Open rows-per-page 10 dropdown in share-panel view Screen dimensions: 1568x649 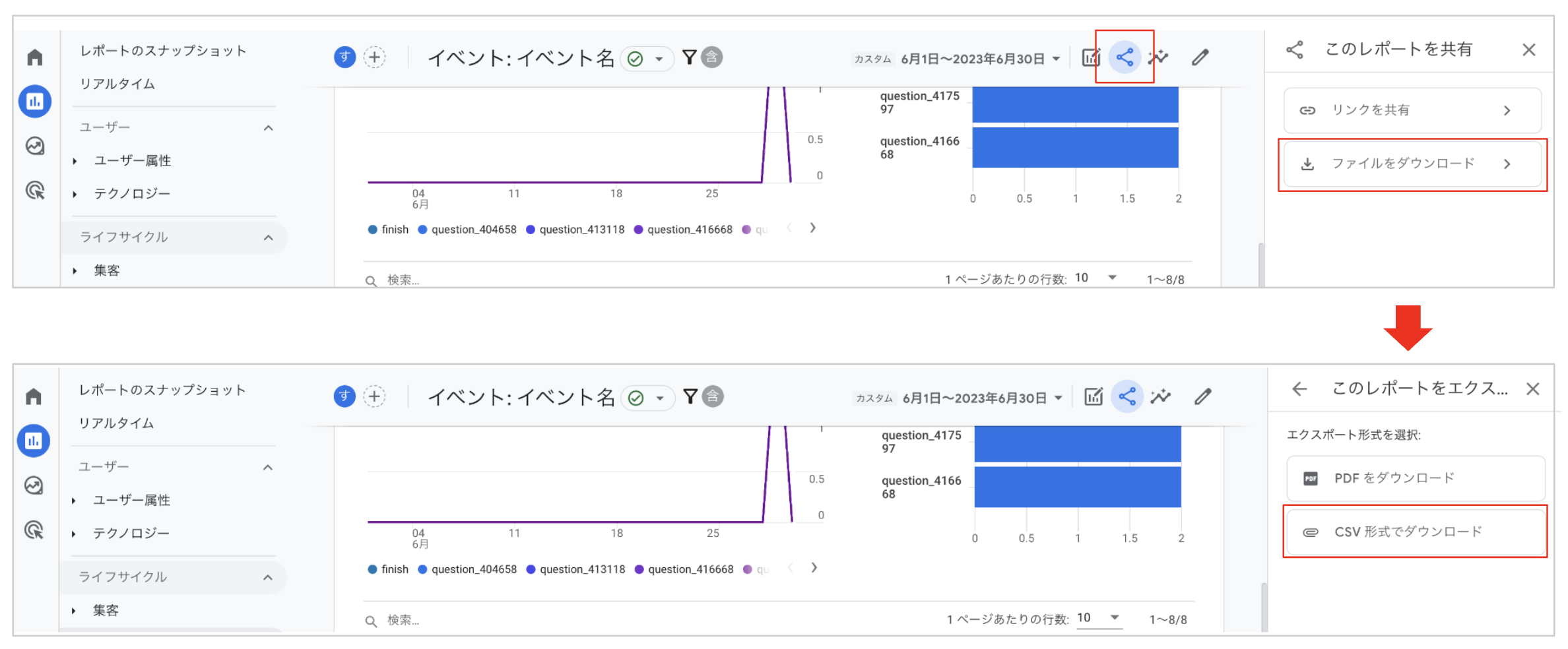tap(1096, 278)
